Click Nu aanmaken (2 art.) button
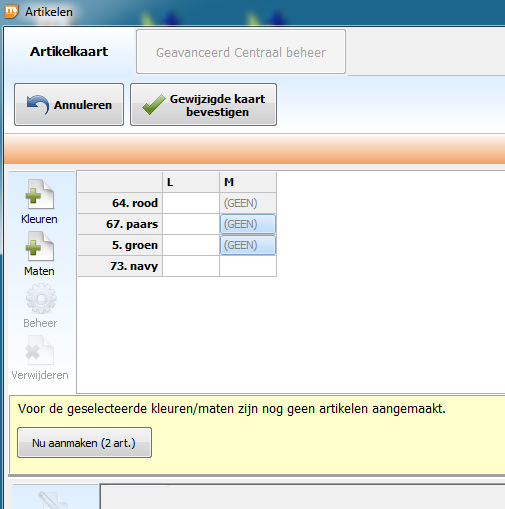Screen dimensions: 505x509 point(84,443)
